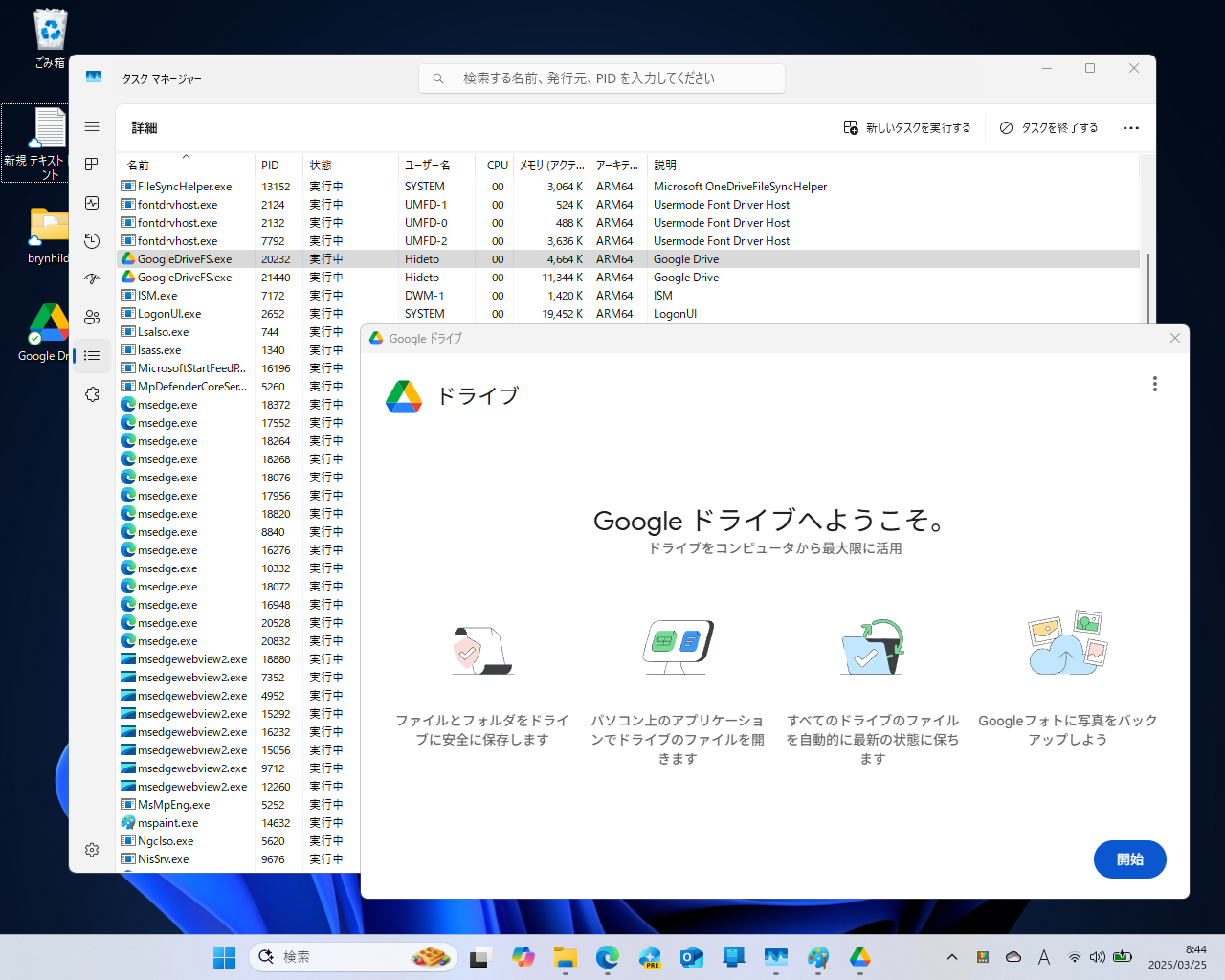Viewport: 1225px width, 980px height.
Task: Open the Processes view in Task Manager sidebar
Action: [92, 165]
